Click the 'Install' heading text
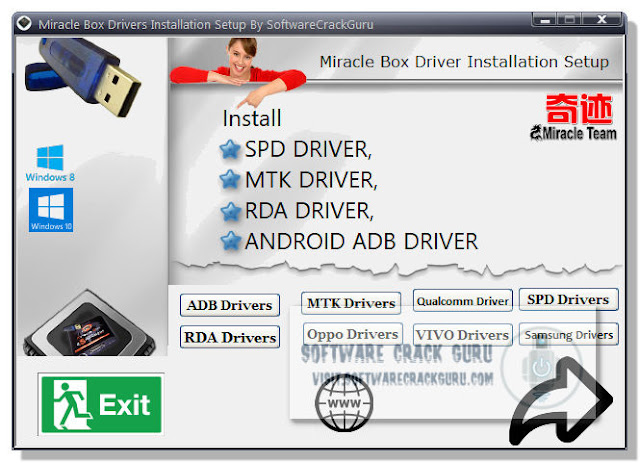This screenshot has height=463, width=640. (252, 118)
